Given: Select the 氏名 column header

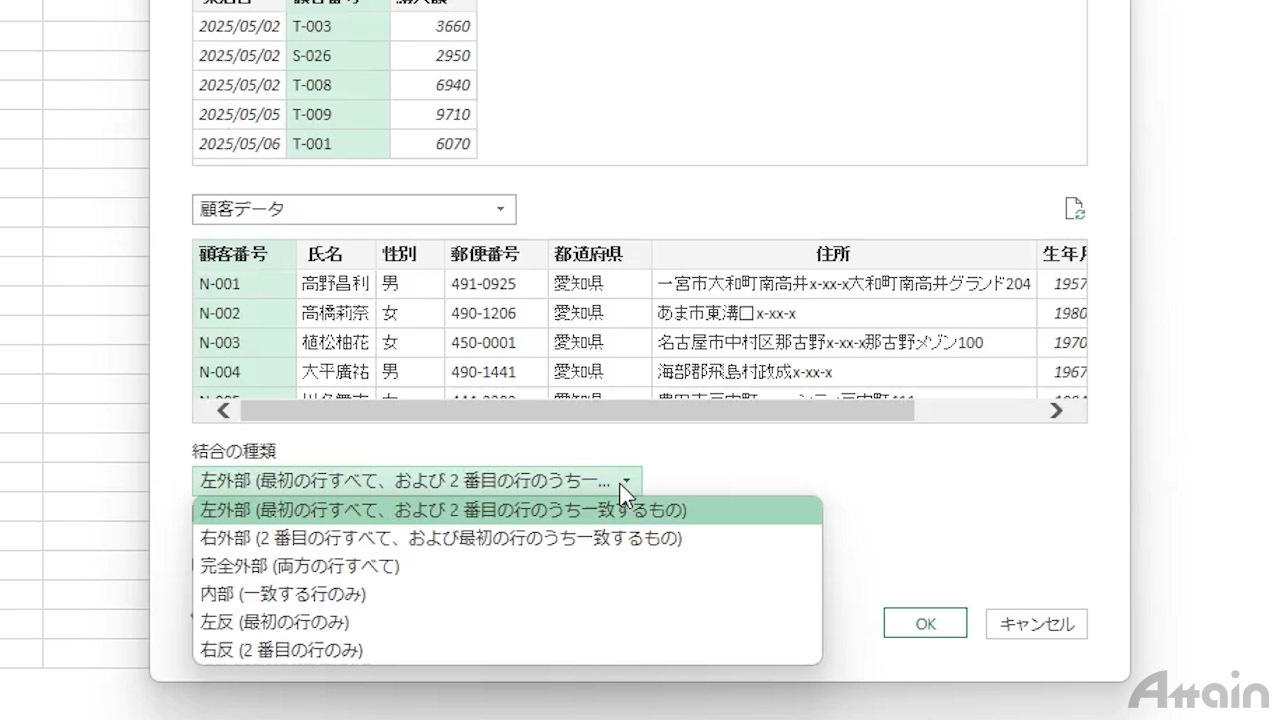Looking at the screenshot, I should tap(325, 254).
